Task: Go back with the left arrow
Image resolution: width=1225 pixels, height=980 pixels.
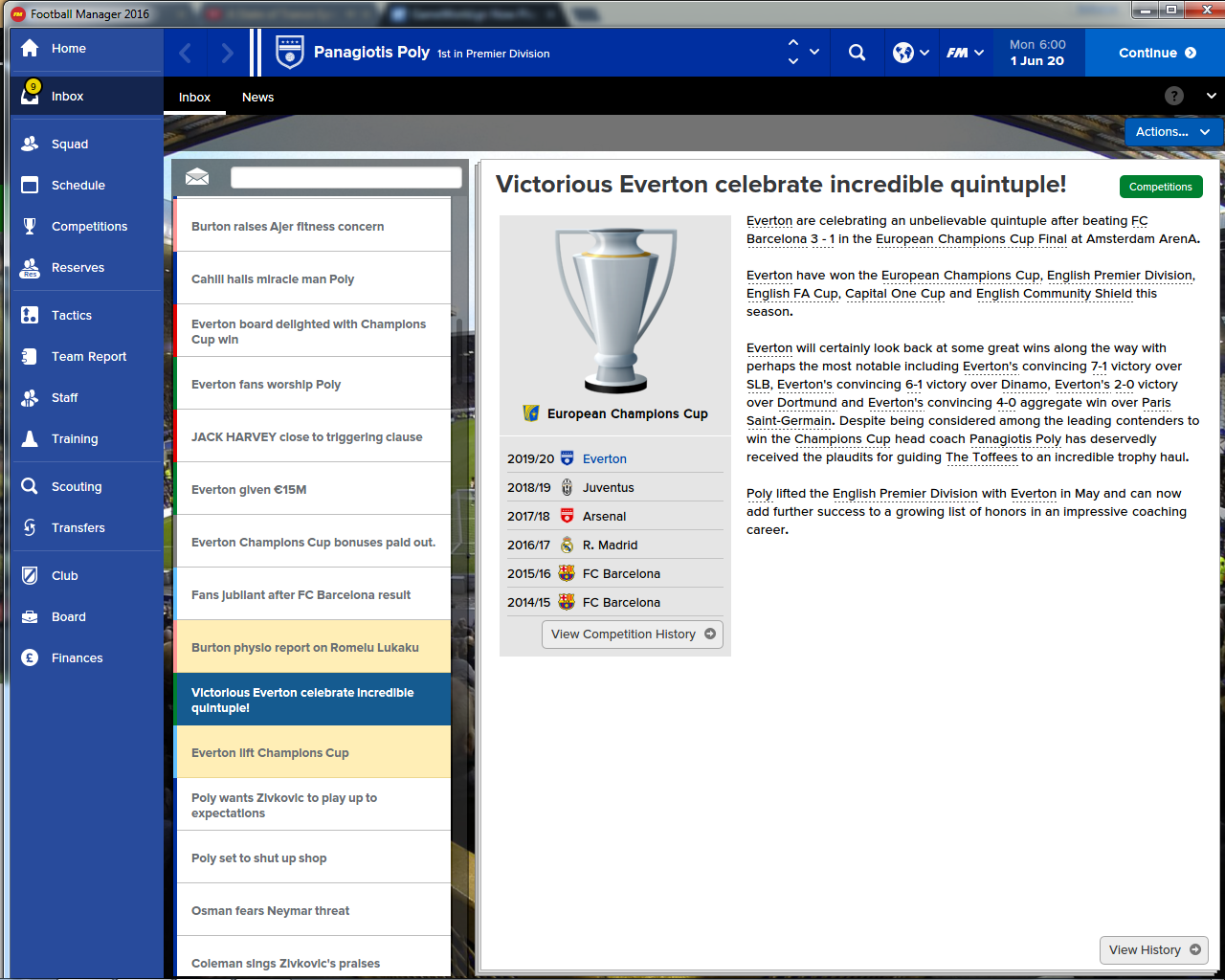Action: point(186,53)
